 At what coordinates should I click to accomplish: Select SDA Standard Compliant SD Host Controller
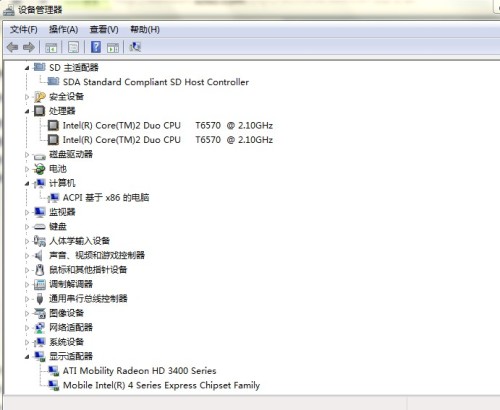[156, 82]
